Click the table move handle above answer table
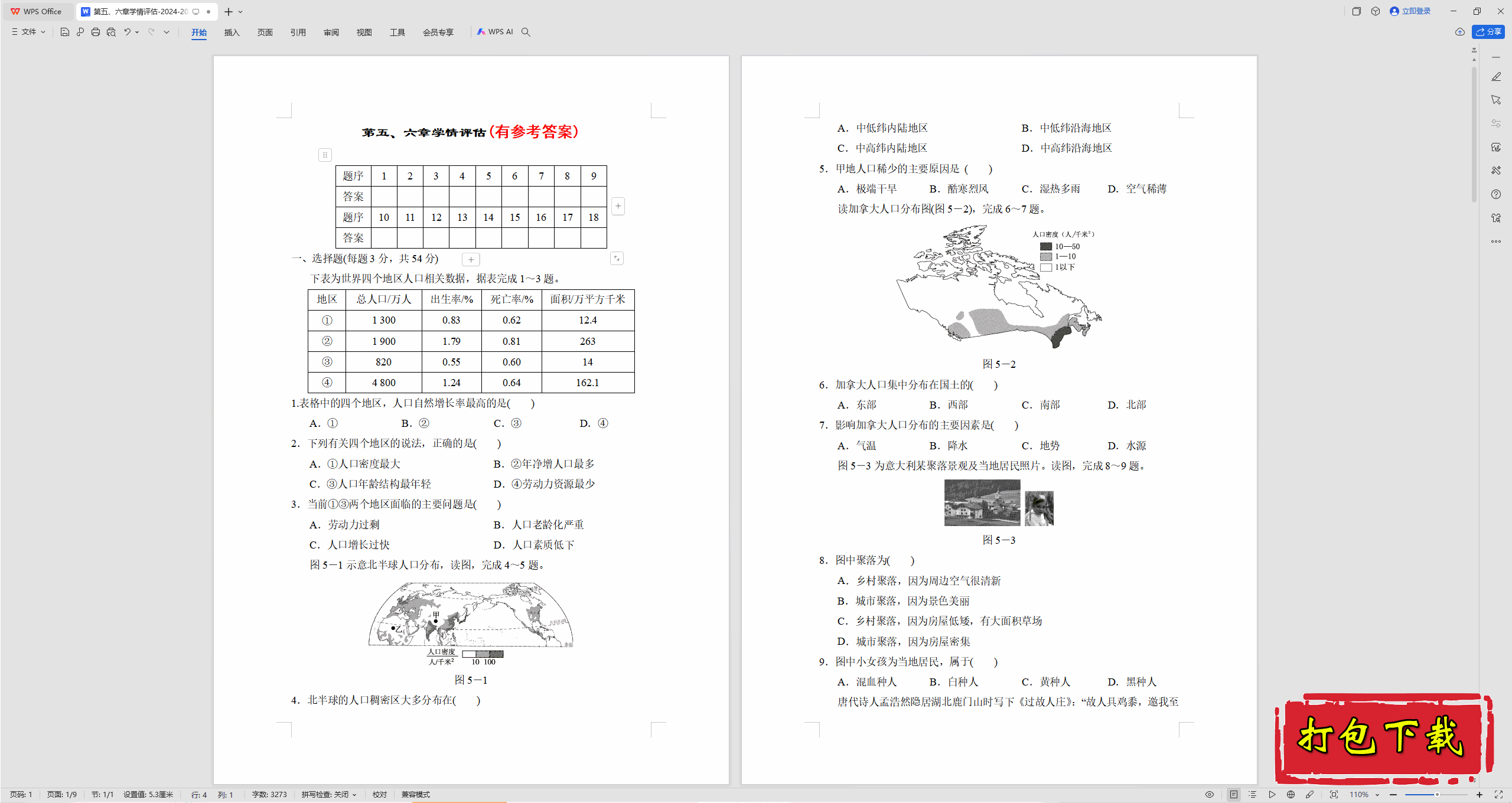1512x803 pixels. click(x=325, y=155)
